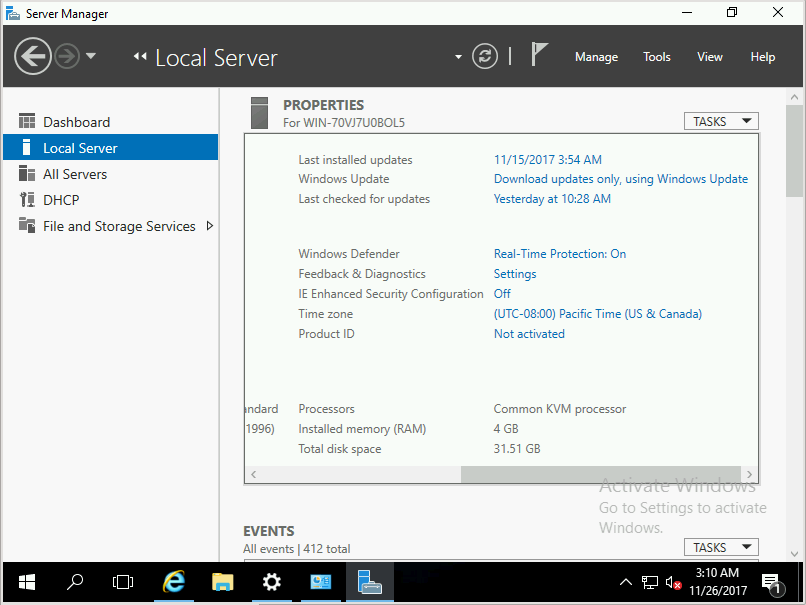
Task: Click the 4 GB installed memory value
Action: click(506, 429)
